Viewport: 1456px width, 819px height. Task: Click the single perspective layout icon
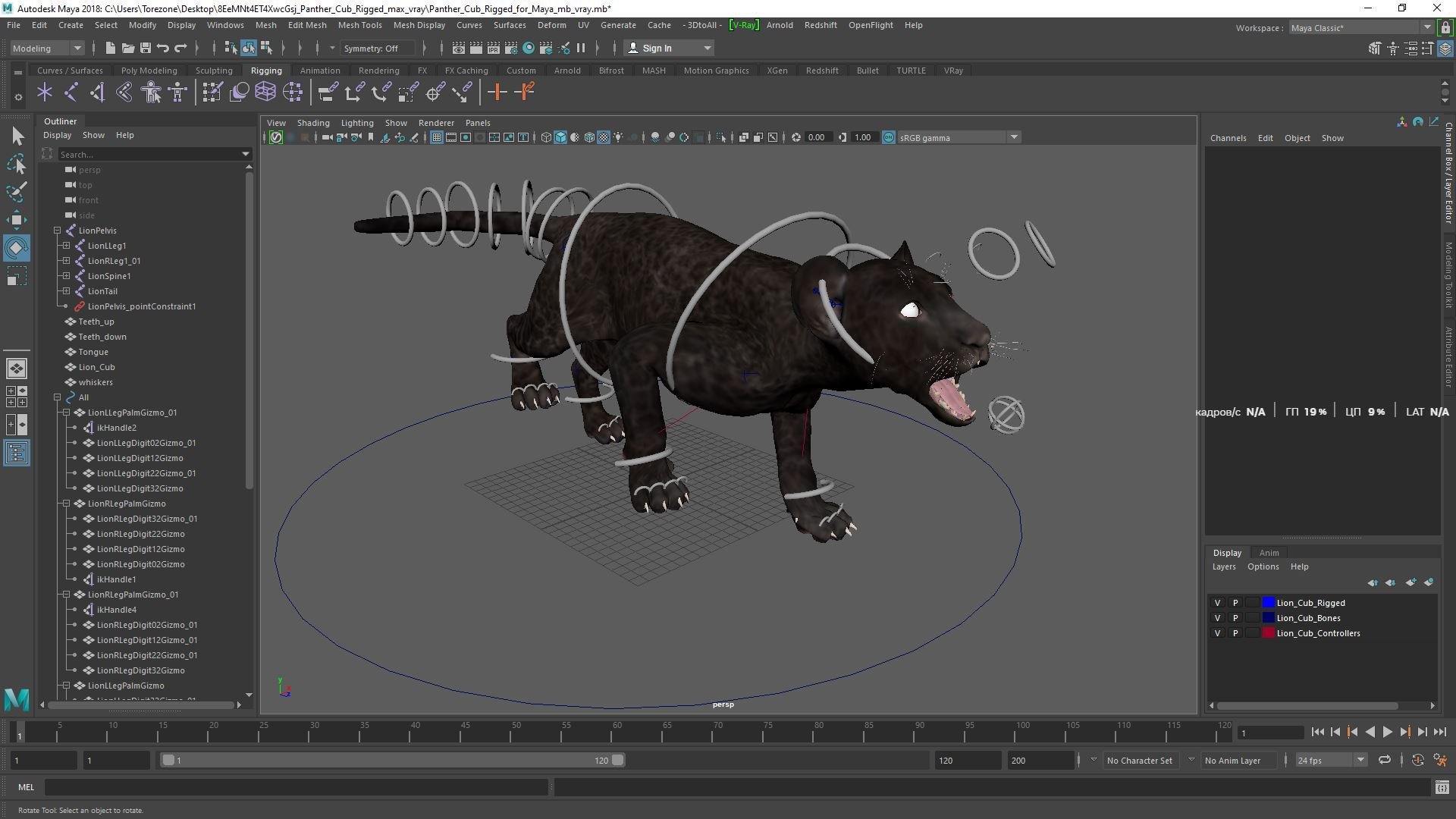pos(17,369)
